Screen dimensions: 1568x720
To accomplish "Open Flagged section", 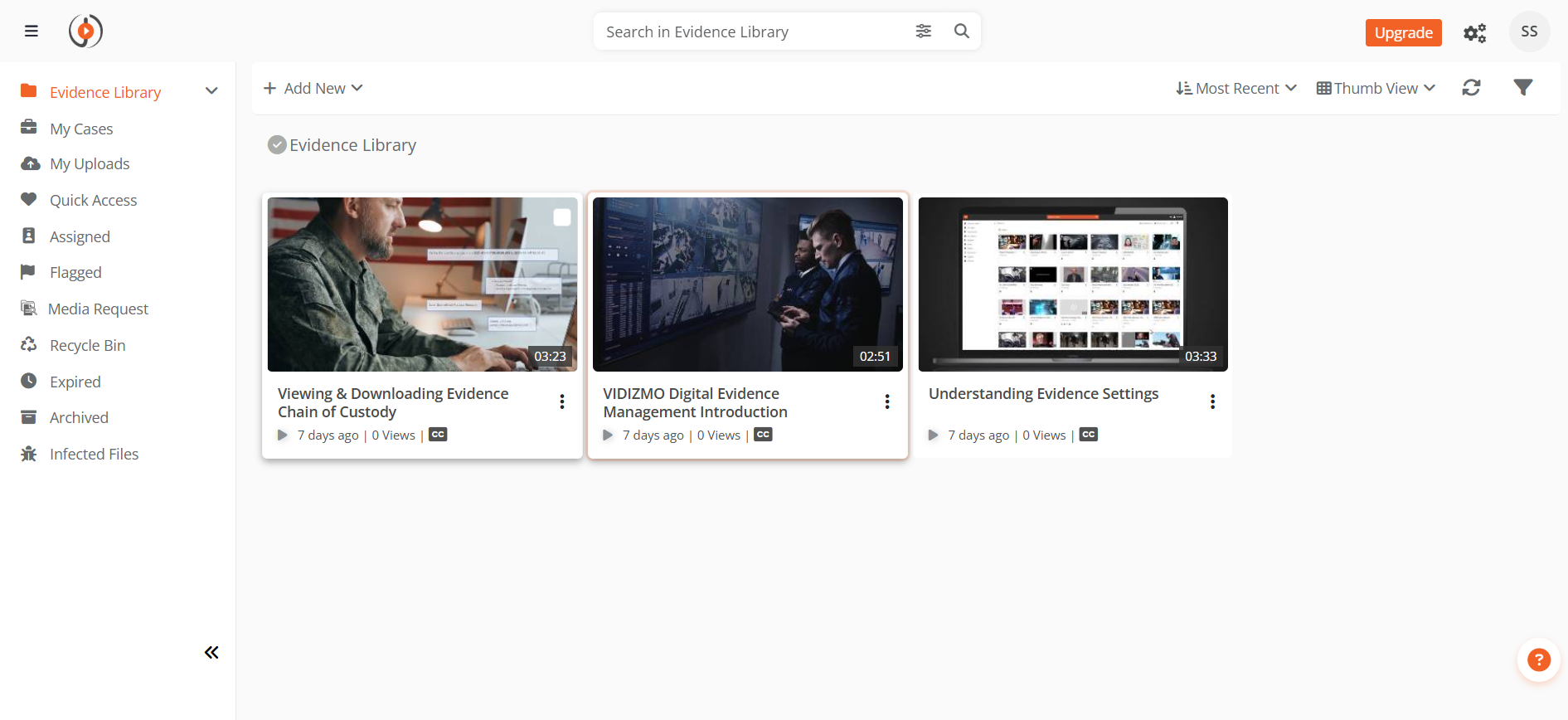I will click(x=75, y=272).
